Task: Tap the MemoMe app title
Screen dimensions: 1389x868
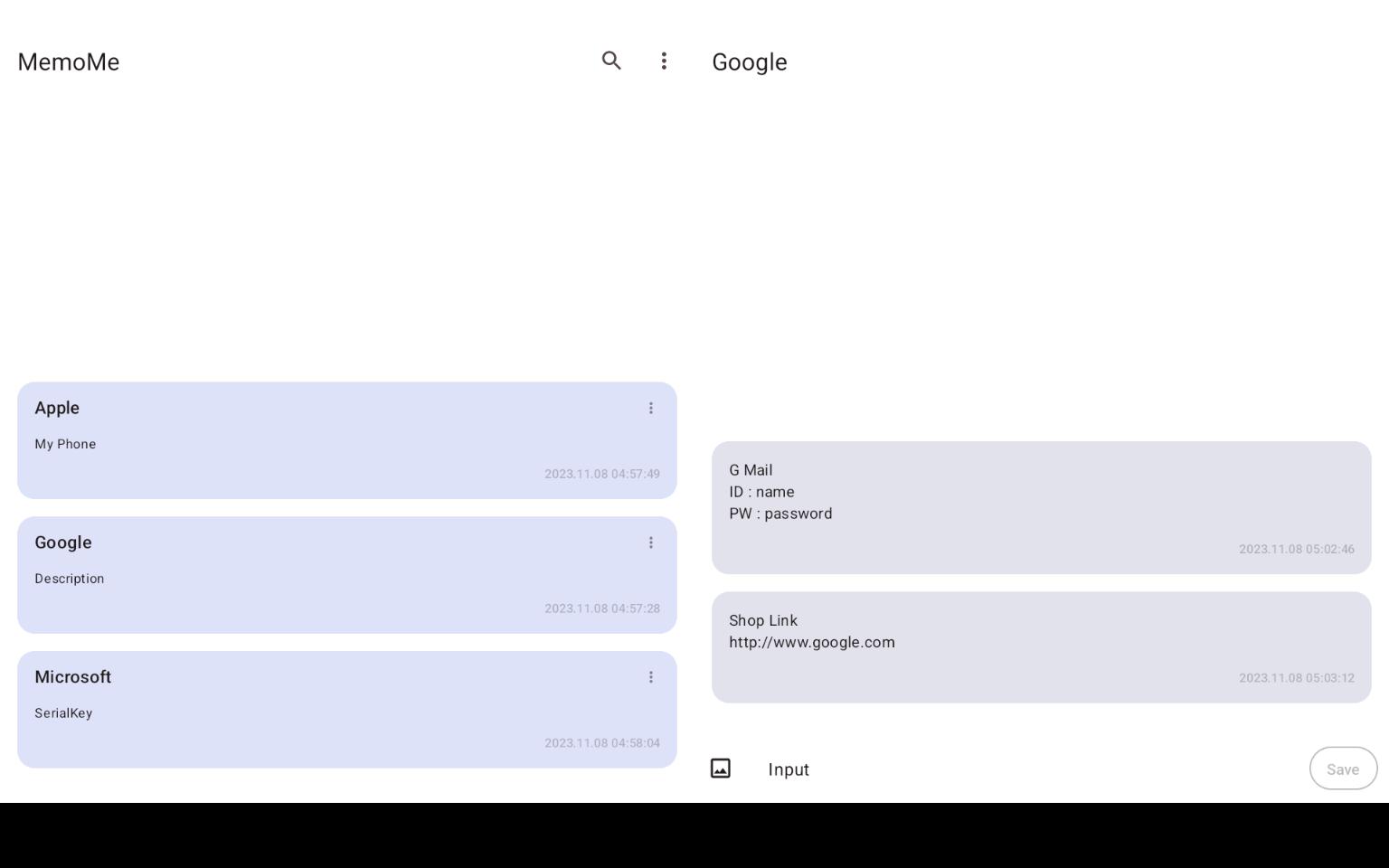Action: click(x=69, y=61)
